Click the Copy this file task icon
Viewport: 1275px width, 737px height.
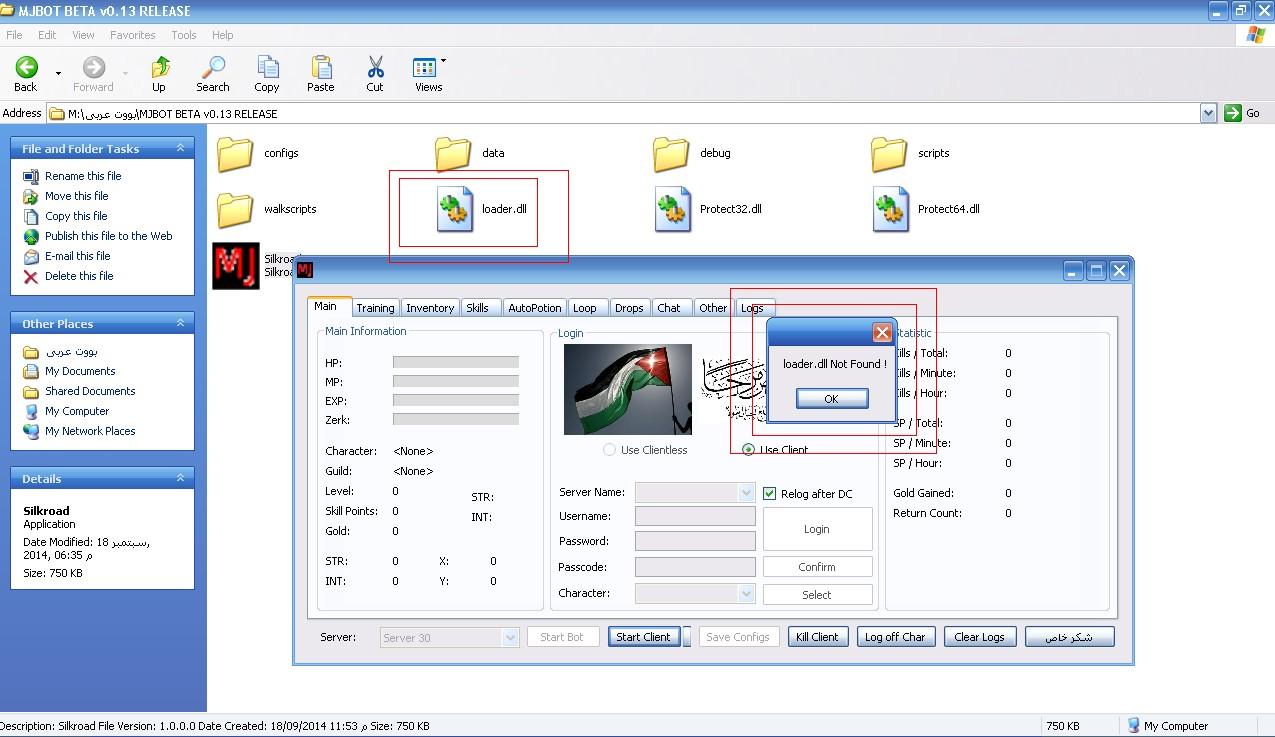[31, 216]
